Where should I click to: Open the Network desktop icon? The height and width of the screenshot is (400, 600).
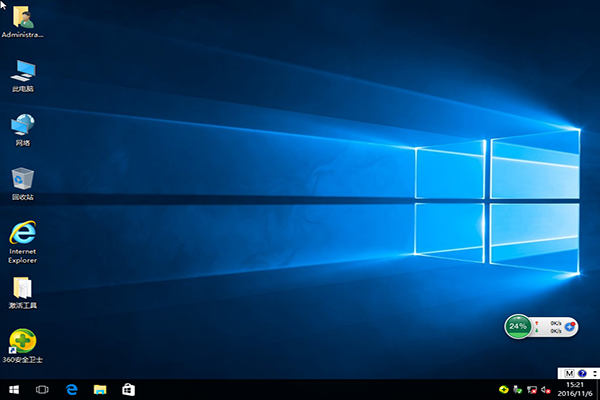[x=22, y=126]
